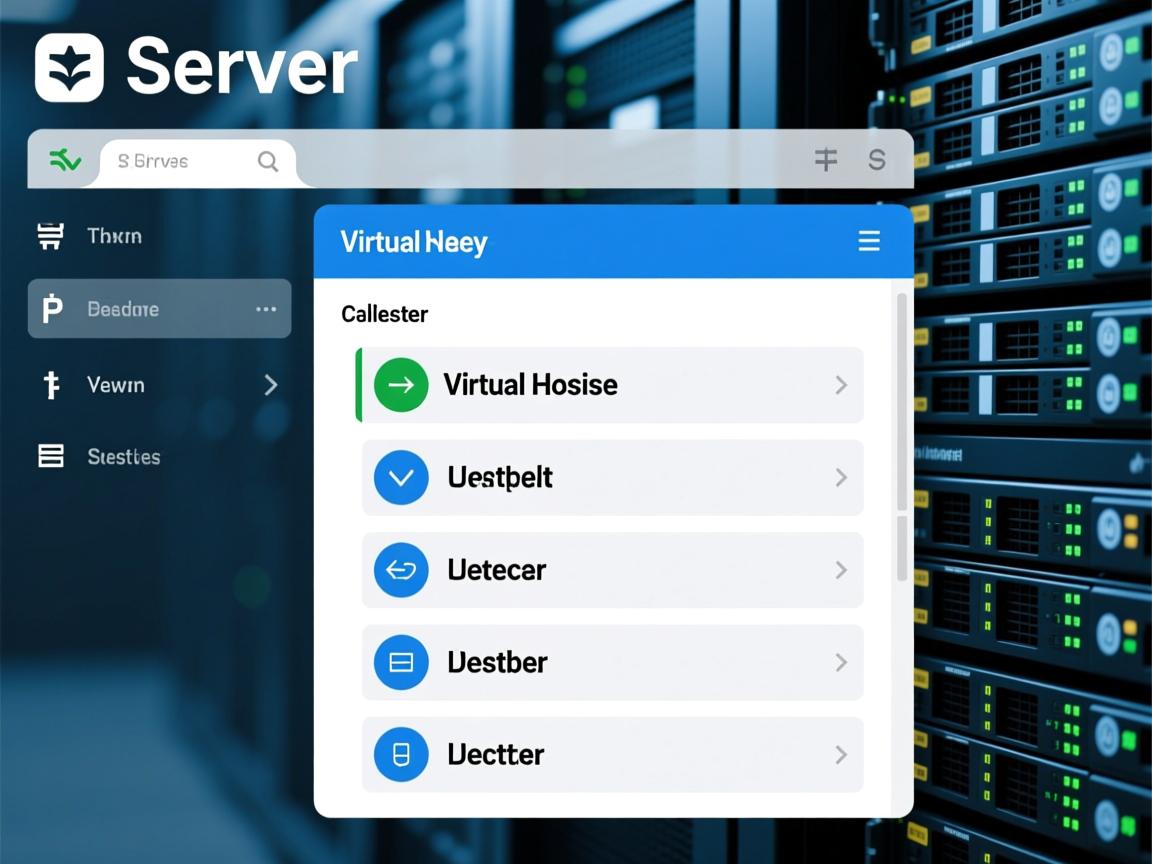The image size is (1152, 864).
Task: Open the hamburger menu in Virtual Heey header
Action: (869, 241)
